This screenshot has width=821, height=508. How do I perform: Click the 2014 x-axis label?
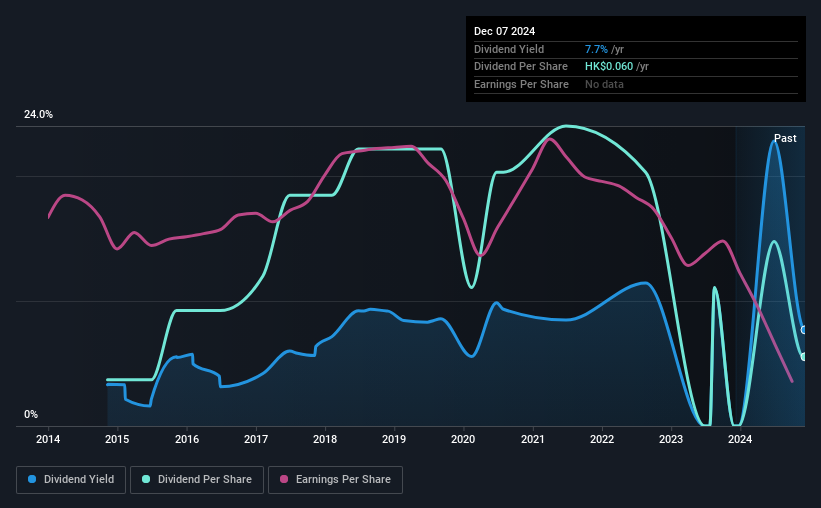point(48,439)
